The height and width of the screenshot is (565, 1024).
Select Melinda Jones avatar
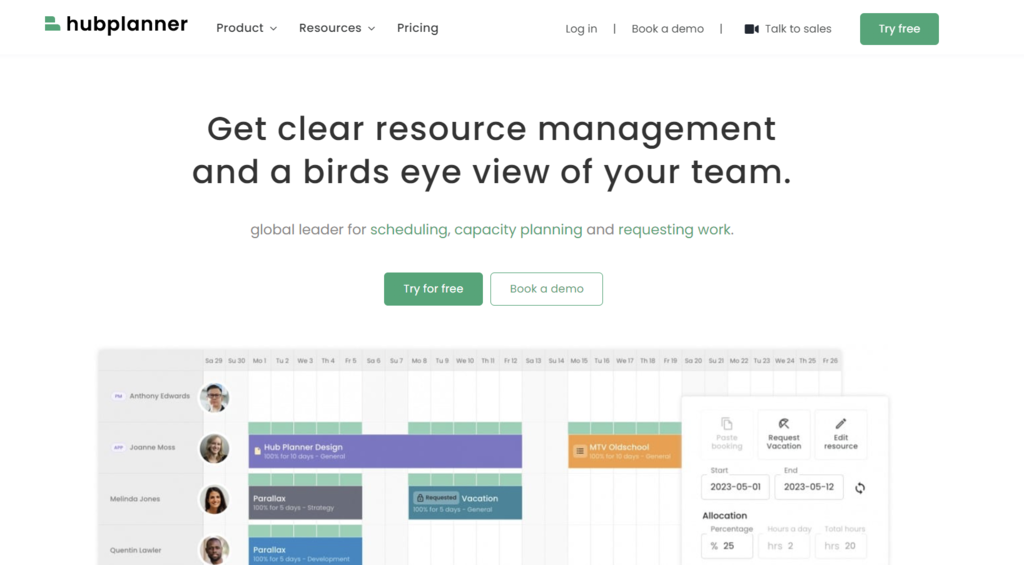(214, 500)
